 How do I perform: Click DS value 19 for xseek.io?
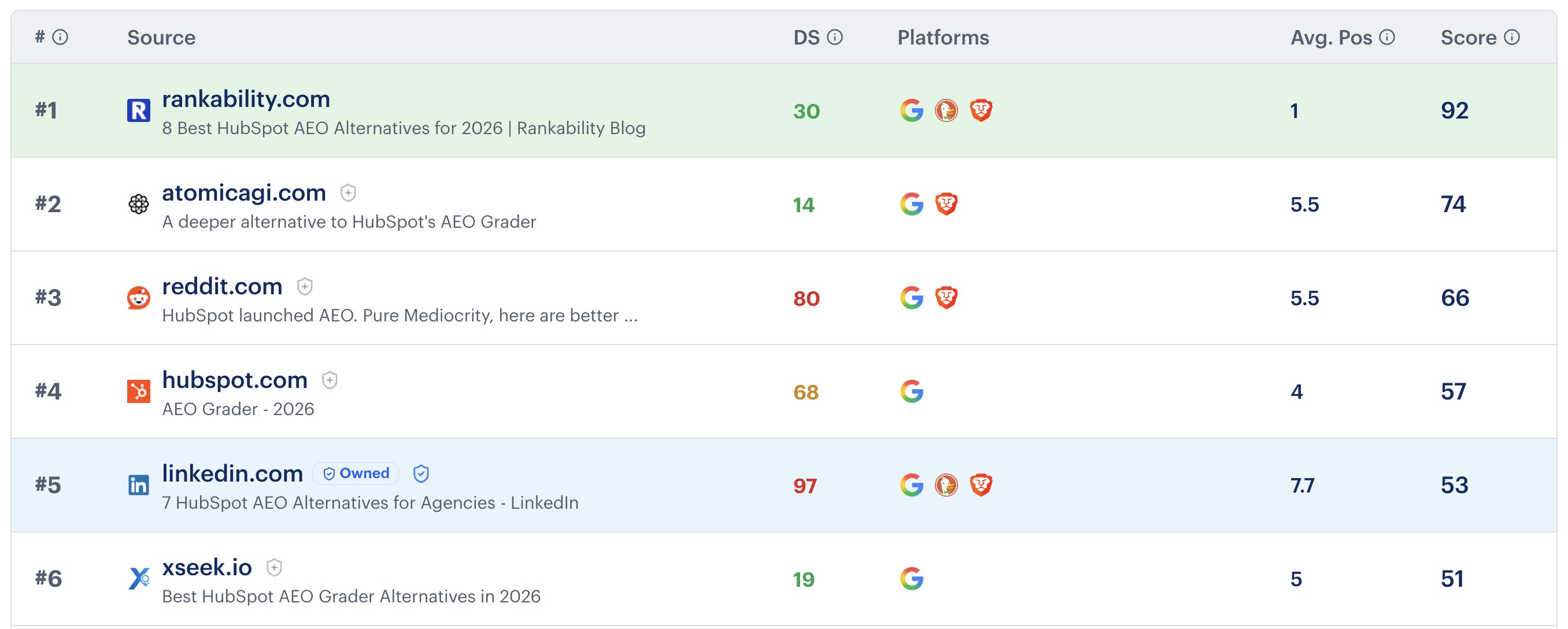pos(804,579)
